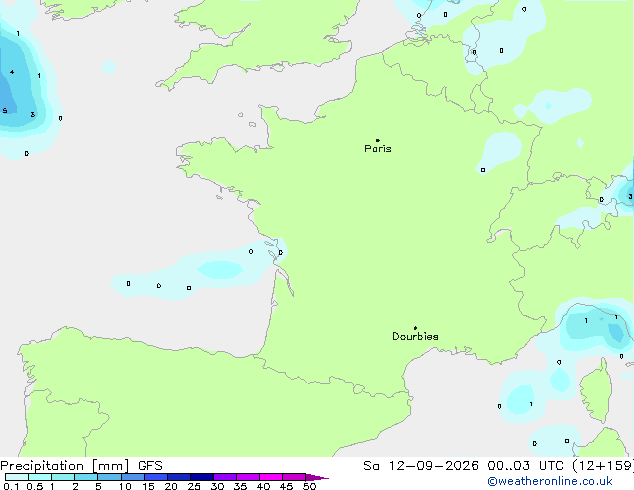Click the GFS model label
The image size is (634, 490).
pos(150,466)
